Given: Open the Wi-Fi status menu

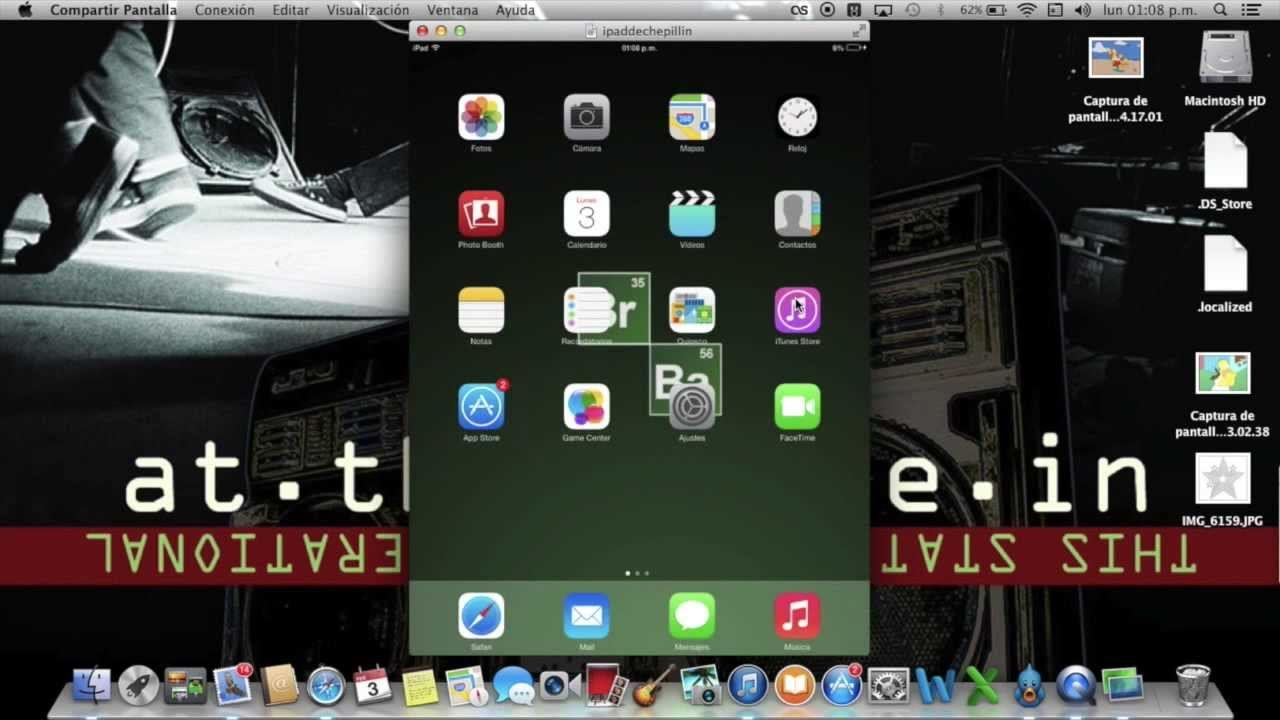Looking at the screenshot, I should (1027, 10).
